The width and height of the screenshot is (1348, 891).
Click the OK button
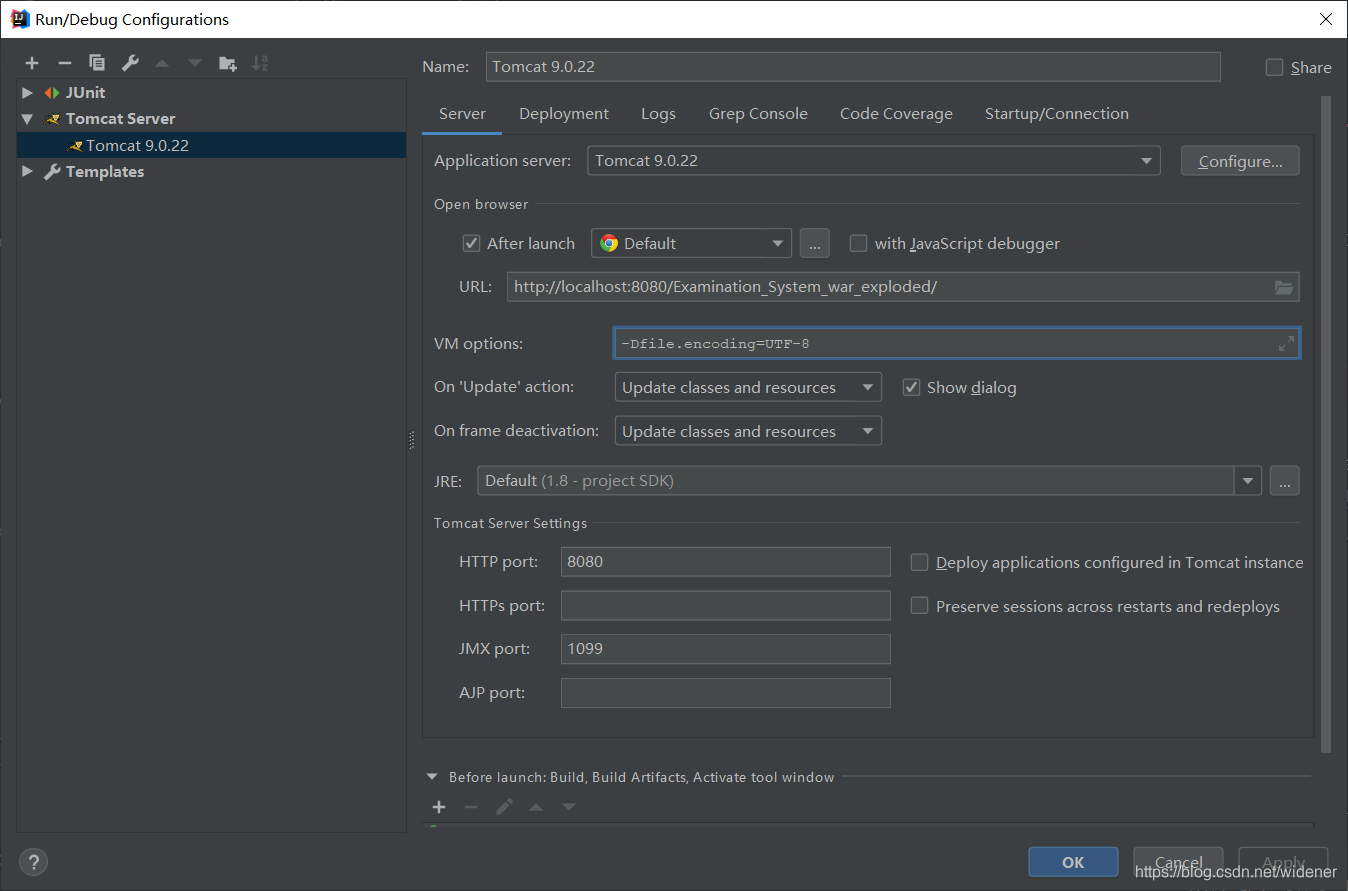1073,862
